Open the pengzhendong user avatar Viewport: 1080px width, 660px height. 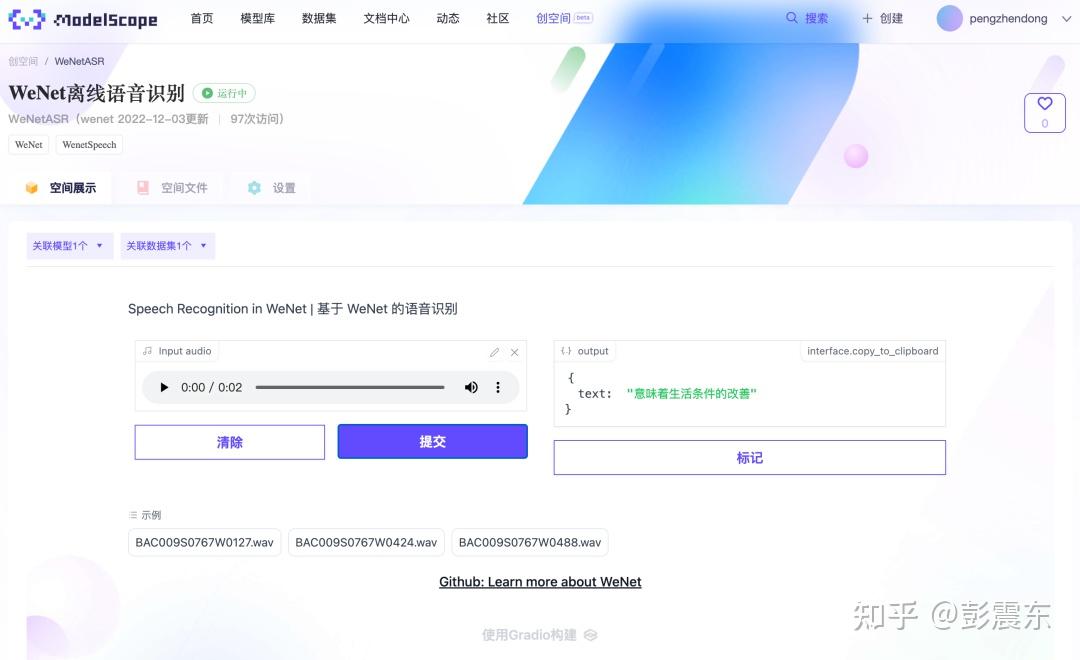(x=949, y=19)
